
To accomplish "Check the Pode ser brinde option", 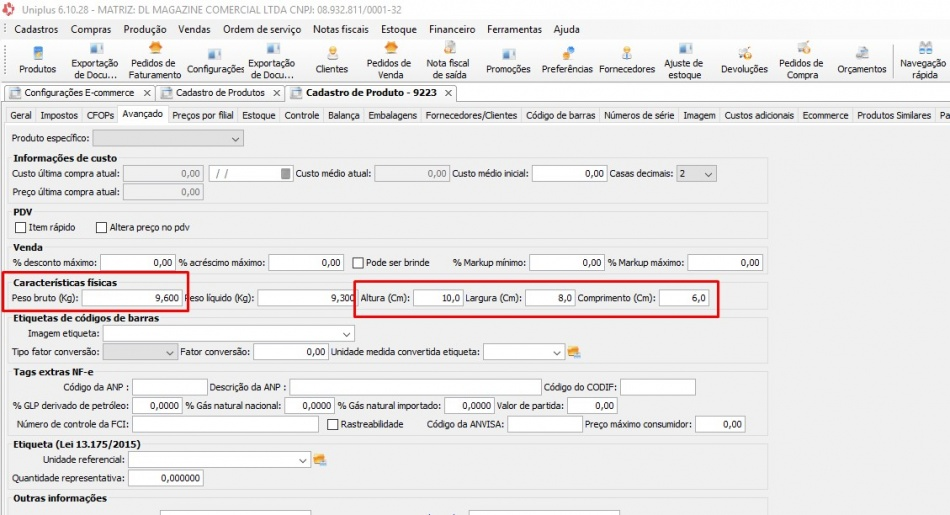I will [x=358, y=263].
